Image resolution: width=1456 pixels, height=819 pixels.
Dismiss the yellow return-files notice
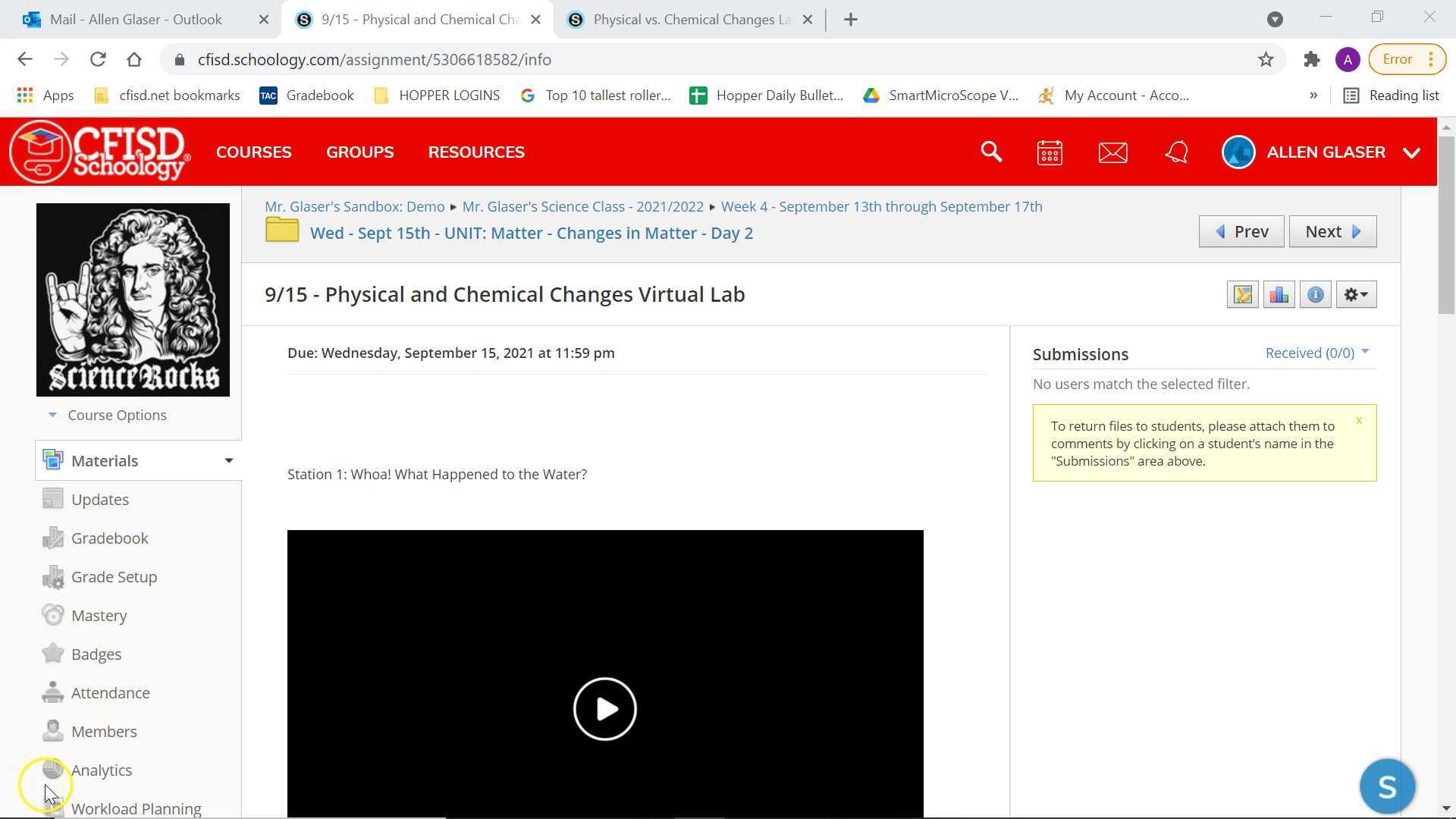point(1359,420)
